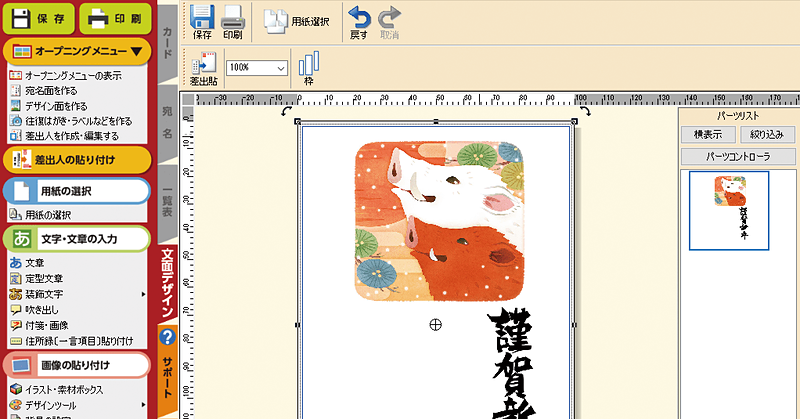
Task: Select the 装飾文字 decorative text tool
Action: [x=36, y=294]
